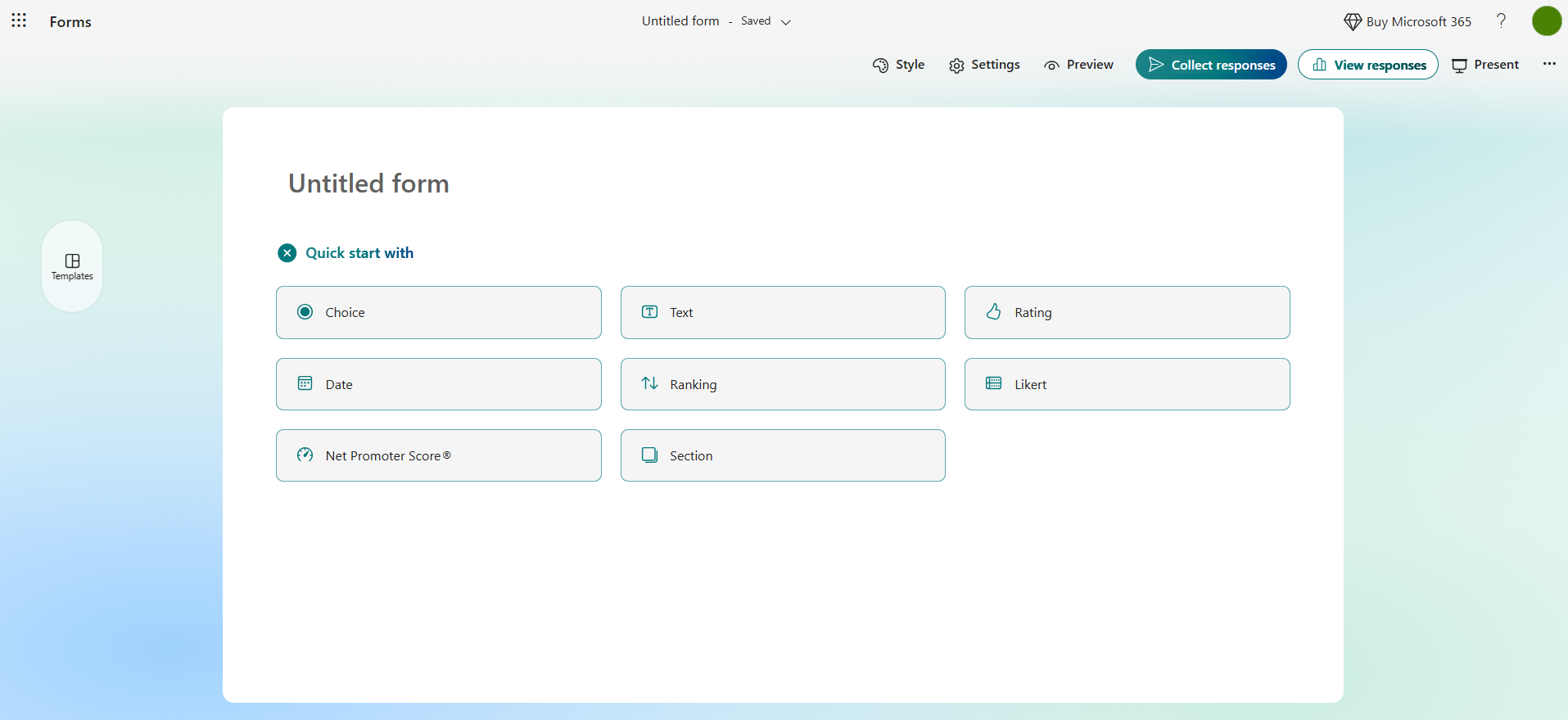
Task: Open the Help question mark icon
Action: (1501, 20)
